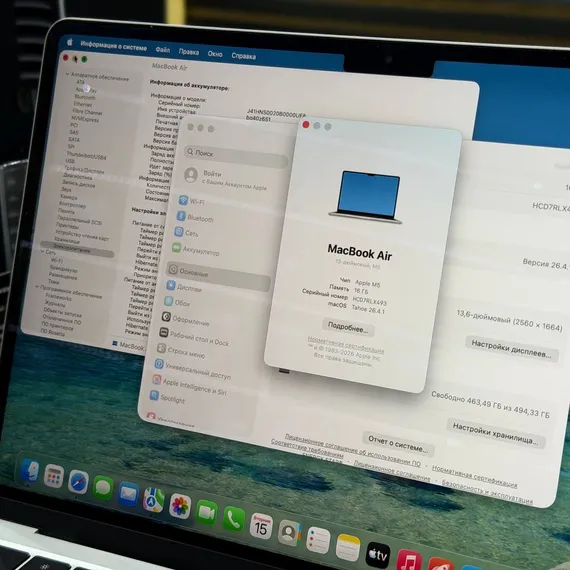Open Finder from the Dock
Viewport: 570px width, 570px height.
(x=30, y=471)
